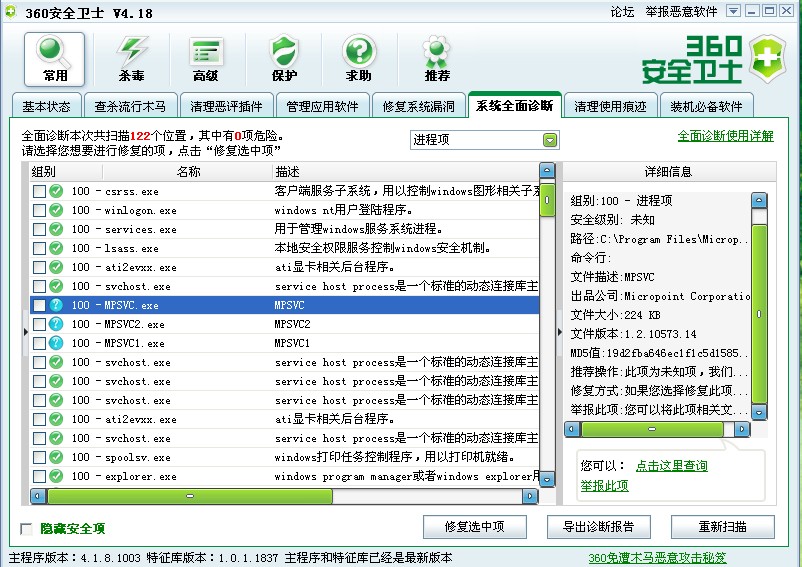Open the 进程项 category dropdown

coord(484,140)
